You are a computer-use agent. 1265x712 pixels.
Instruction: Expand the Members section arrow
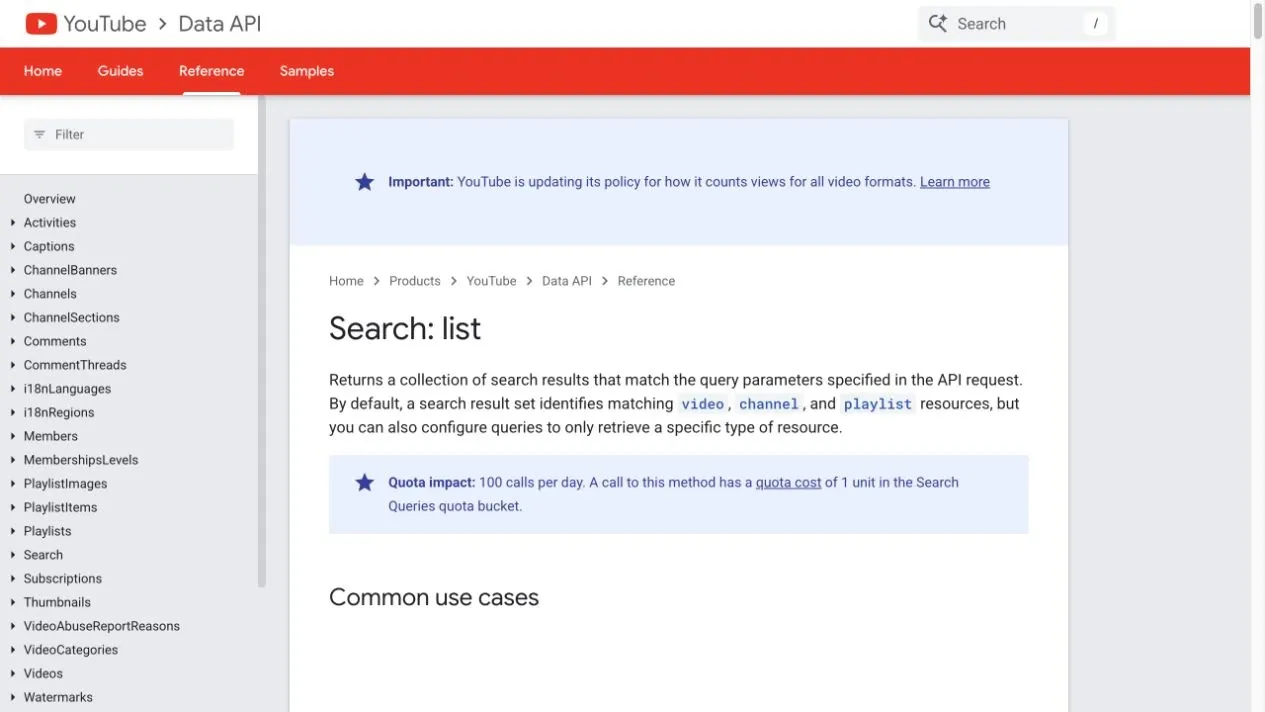point(12,437)
